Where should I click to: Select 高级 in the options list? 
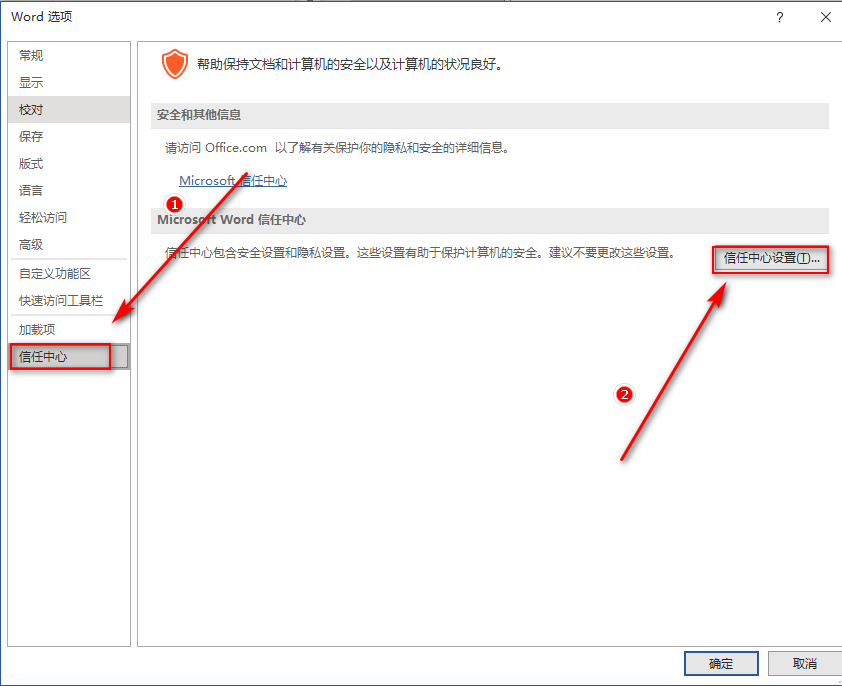69,244
